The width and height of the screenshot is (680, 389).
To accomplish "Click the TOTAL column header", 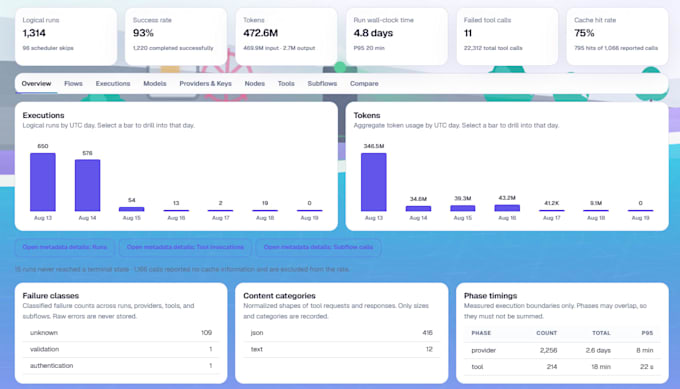I will [602, 333].
